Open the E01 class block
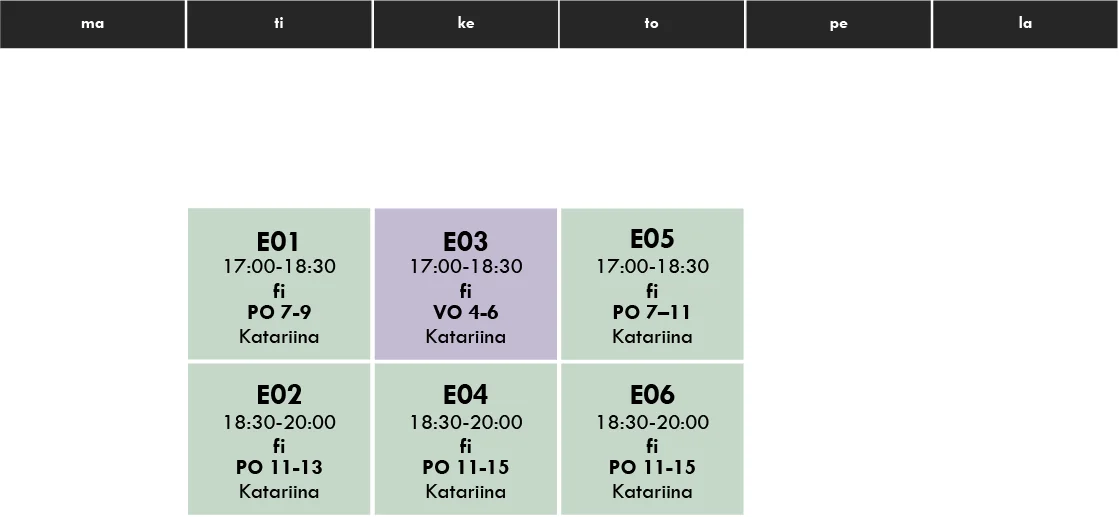Viewport: 1119px width, 517px height. pos(279,284)
